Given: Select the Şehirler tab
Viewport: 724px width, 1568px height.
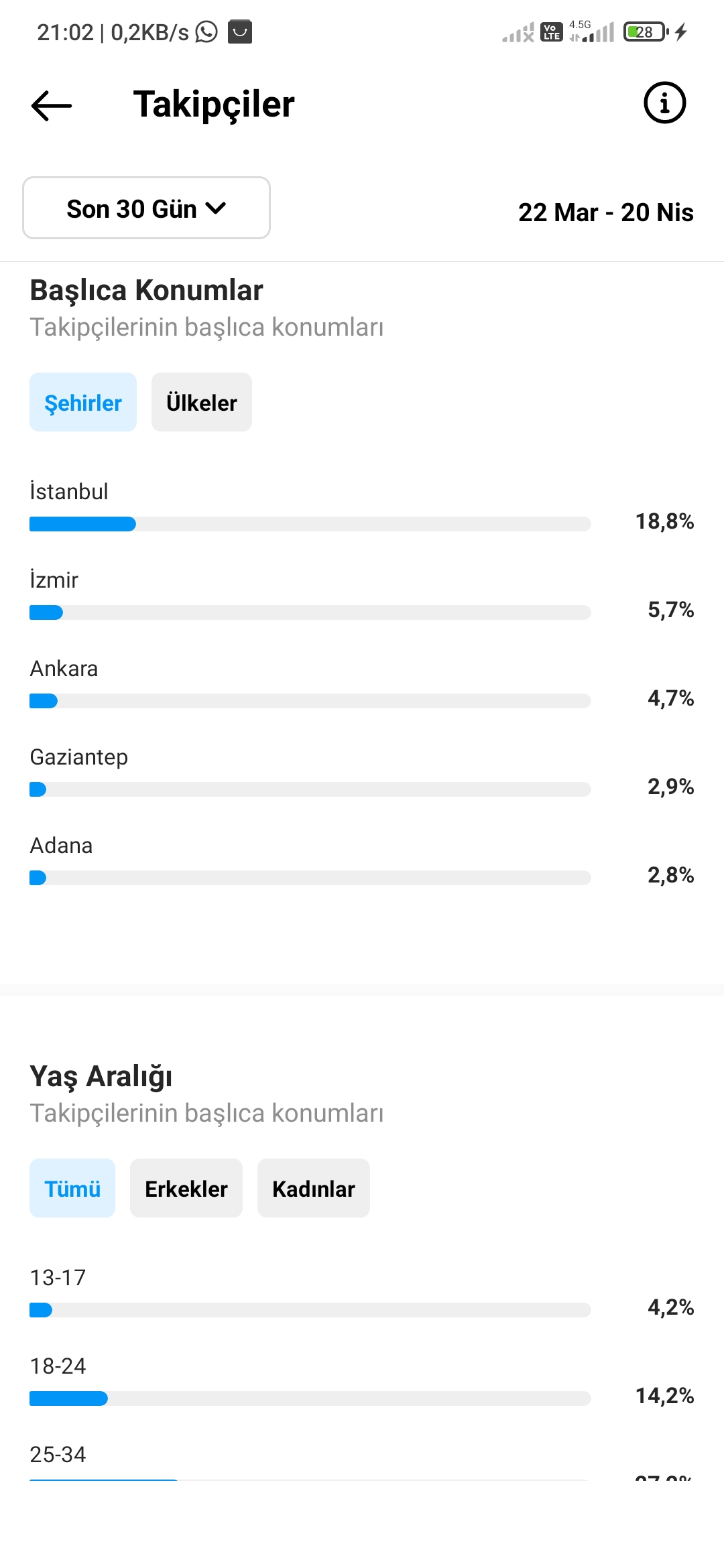Looking at the screenshot, I should click(83, 402).
